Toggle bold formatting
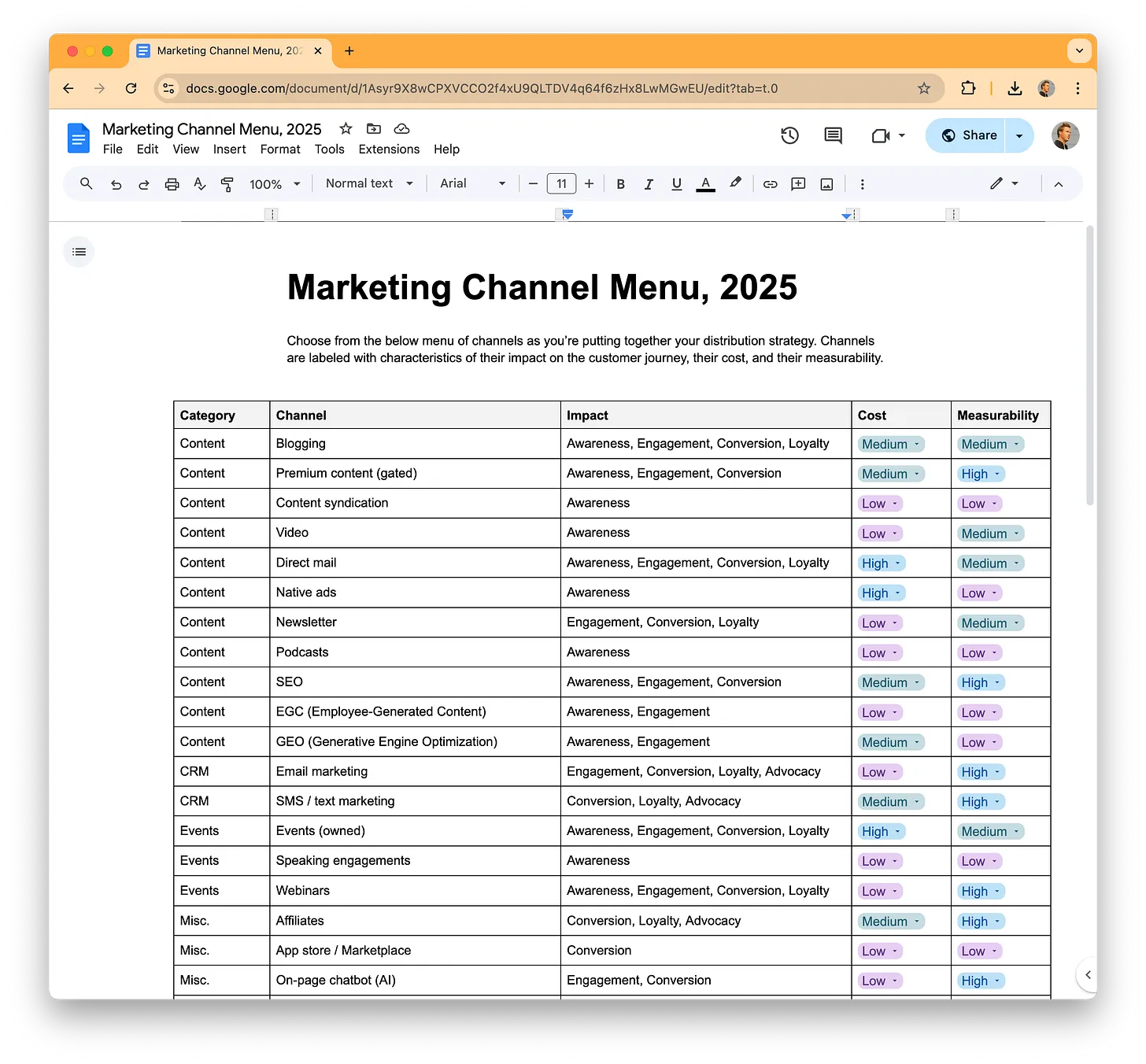1146x1064 pixels. coord(620,184)
